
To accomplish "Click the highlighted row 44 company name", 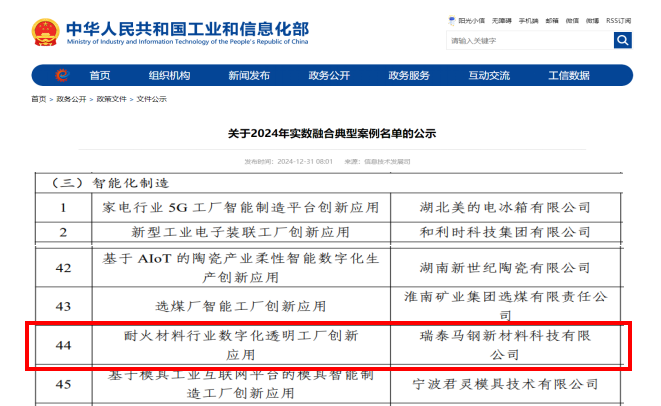I will (x=504, y=345).
